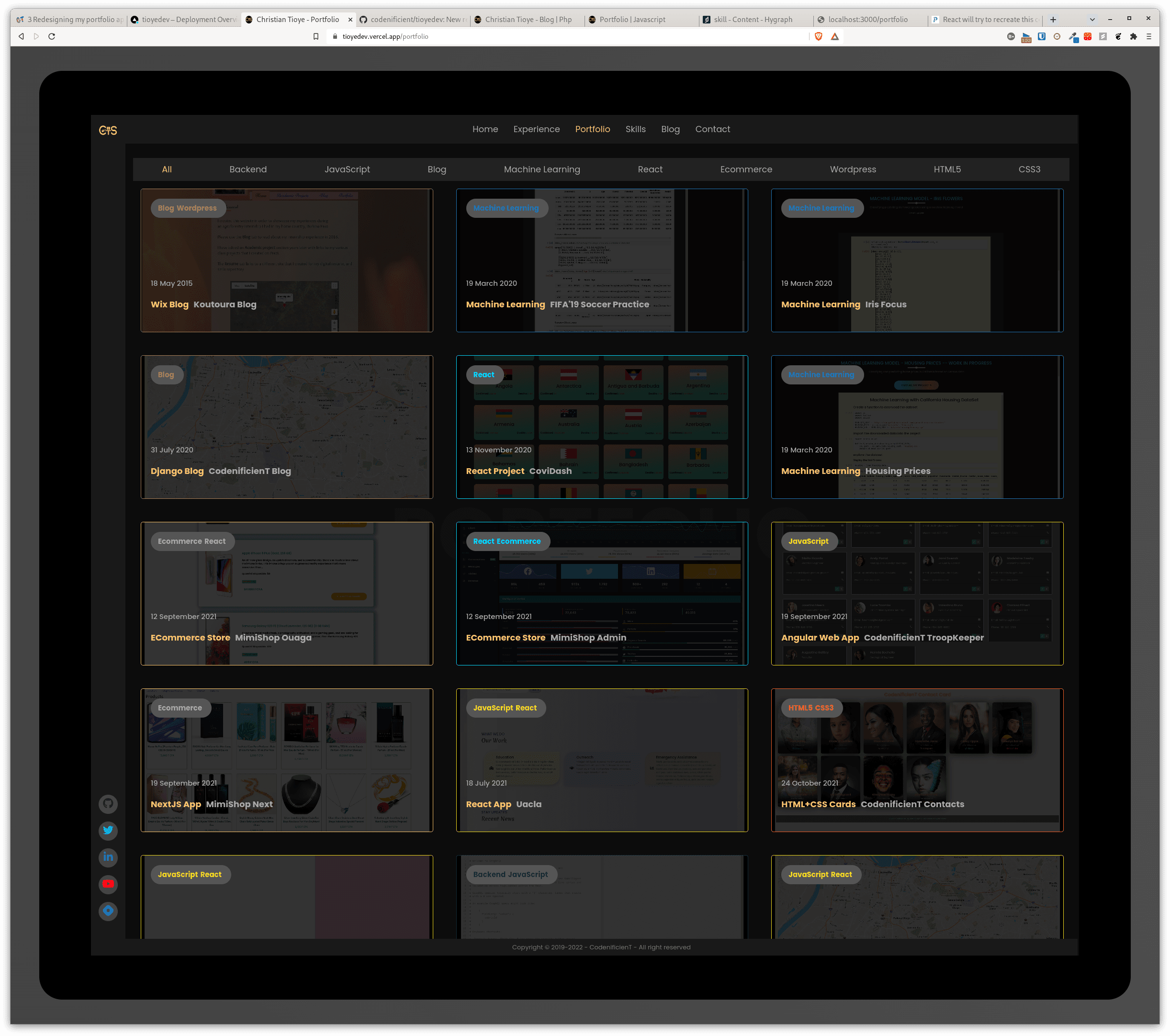The width and height of the screenshot is (1170, 1036).
Task: Open the browser hamburger main menu
Action: tap(1148, 37)
